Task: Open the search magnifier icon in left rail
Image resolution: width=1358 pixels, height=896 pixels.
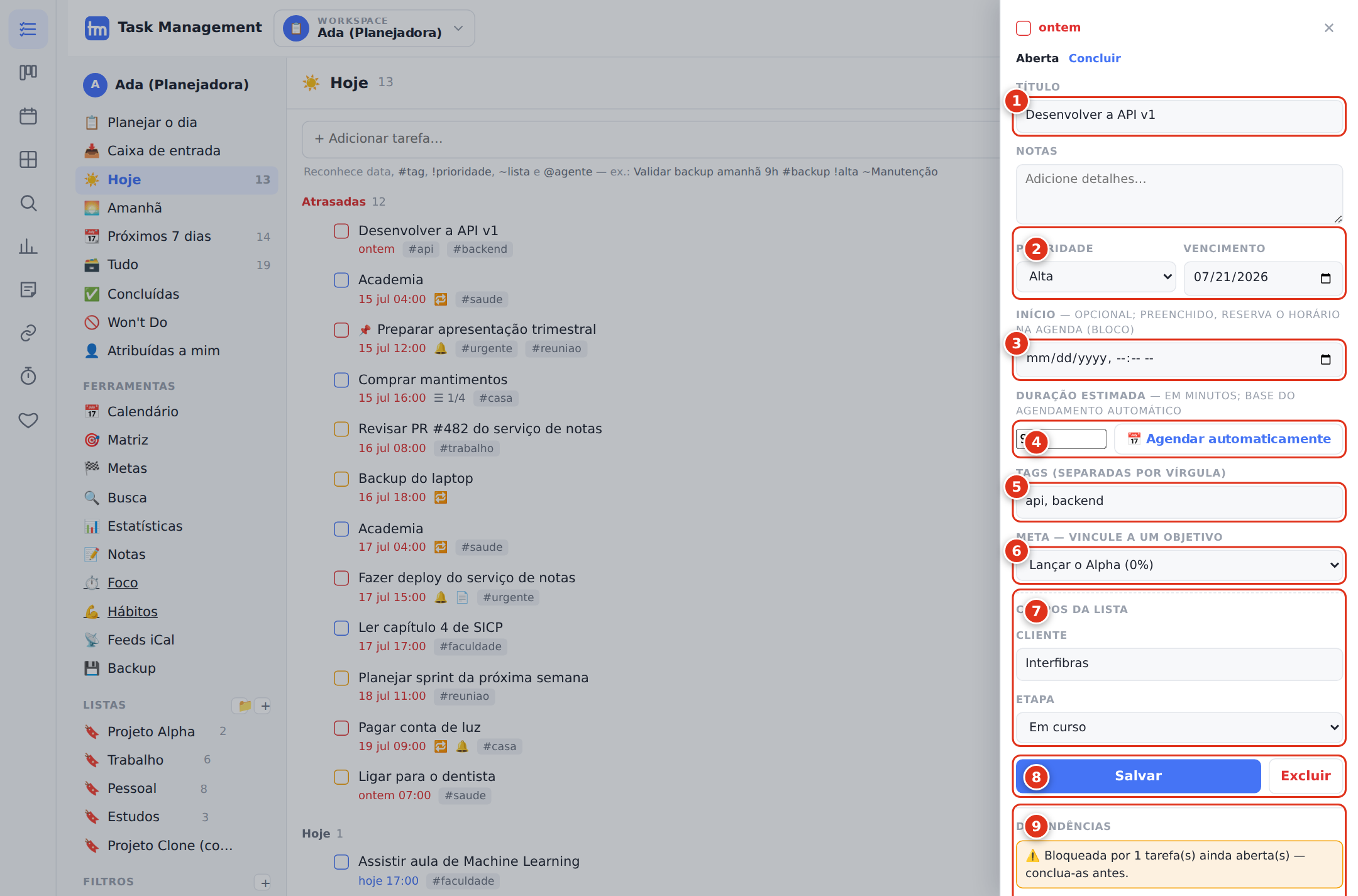Action: click(28, 202)
